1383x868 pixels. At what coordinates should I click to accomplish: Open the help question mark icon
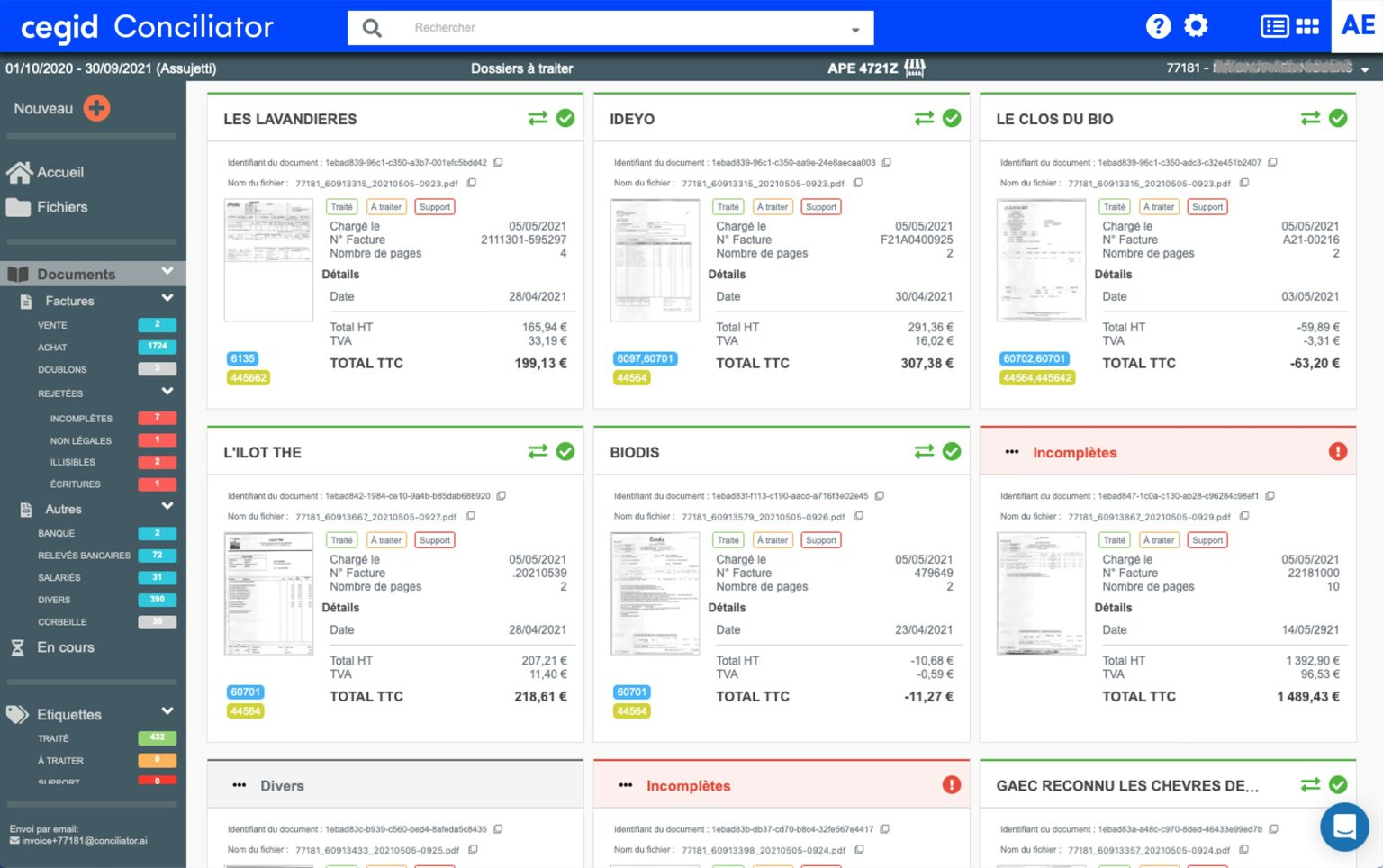point(1158,26)
